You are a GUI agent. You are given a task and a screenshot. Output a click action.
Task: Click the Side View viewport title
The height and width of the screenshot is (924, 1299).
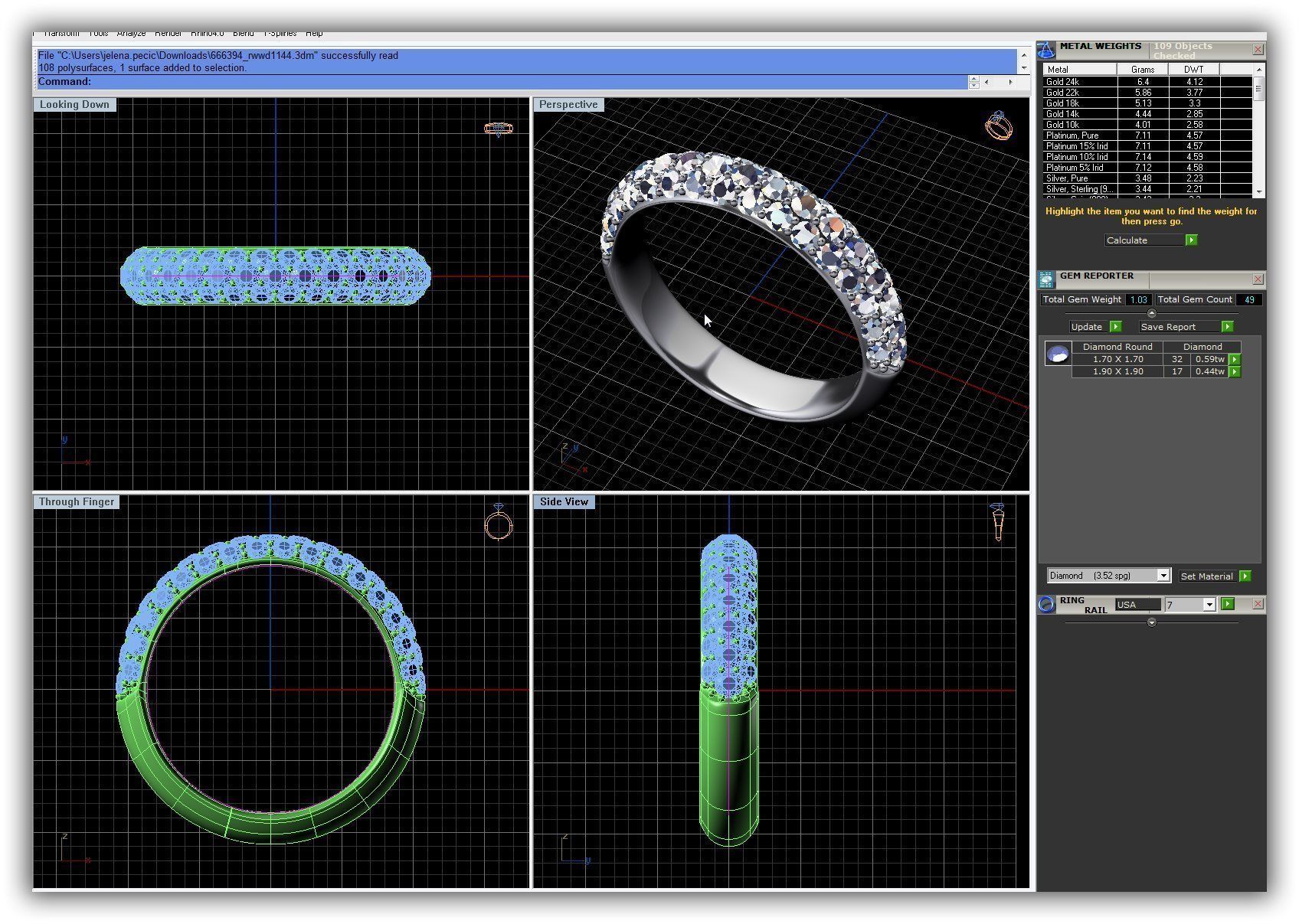click(564, 502)
